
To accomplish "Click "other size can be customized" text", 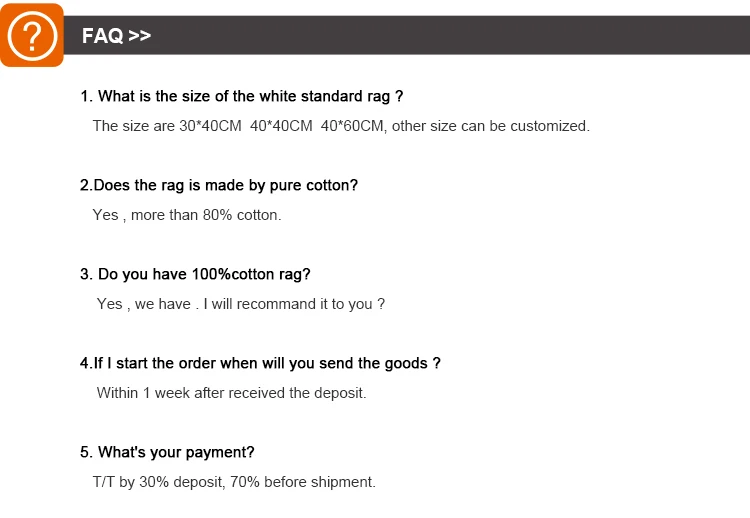I will pyautogui.click(x=490, y=126).
